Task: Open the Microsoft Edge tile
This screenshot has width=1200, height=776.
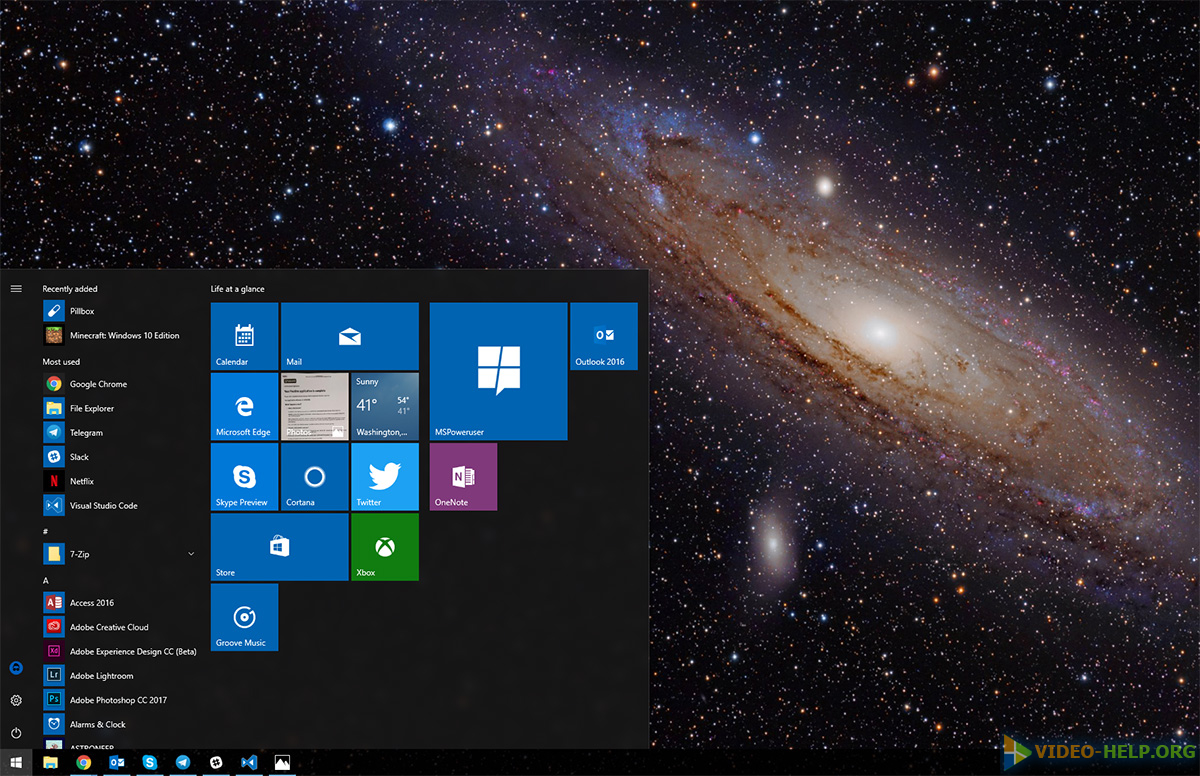Action: 244,407
